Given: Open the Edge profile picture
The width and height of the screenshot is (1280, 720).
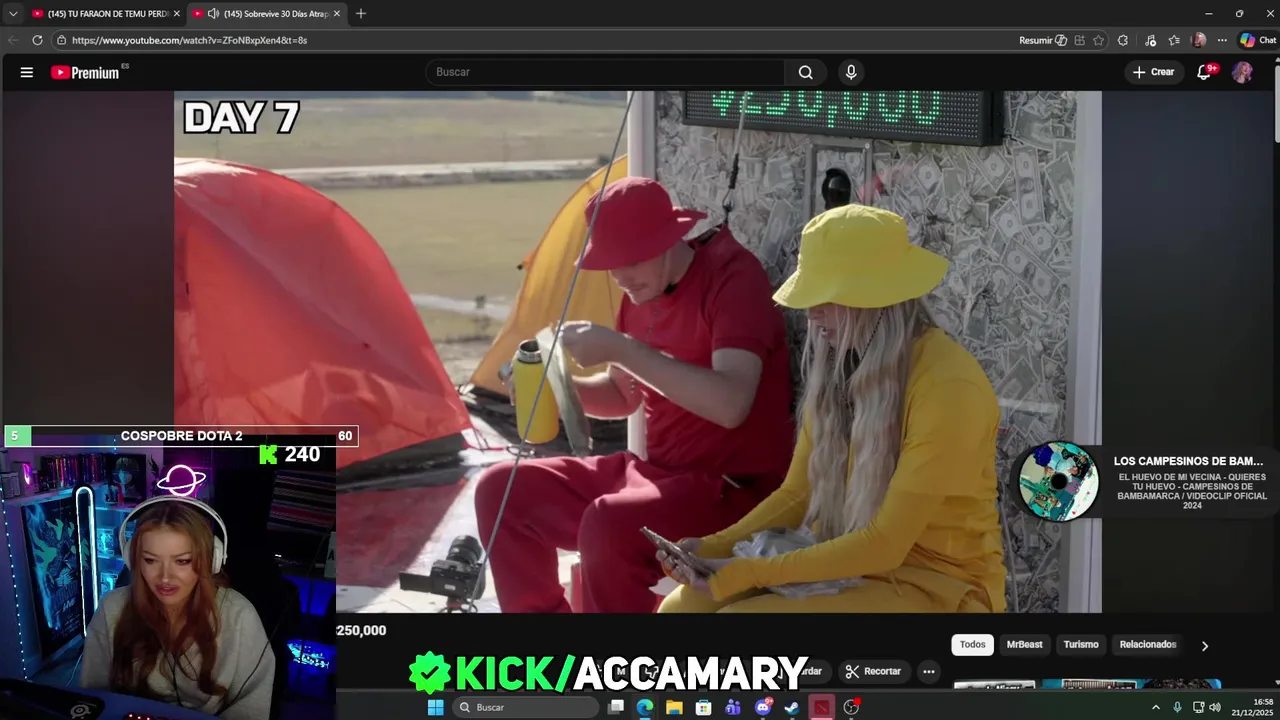Looking at the screenshot, I should 1199,40.
